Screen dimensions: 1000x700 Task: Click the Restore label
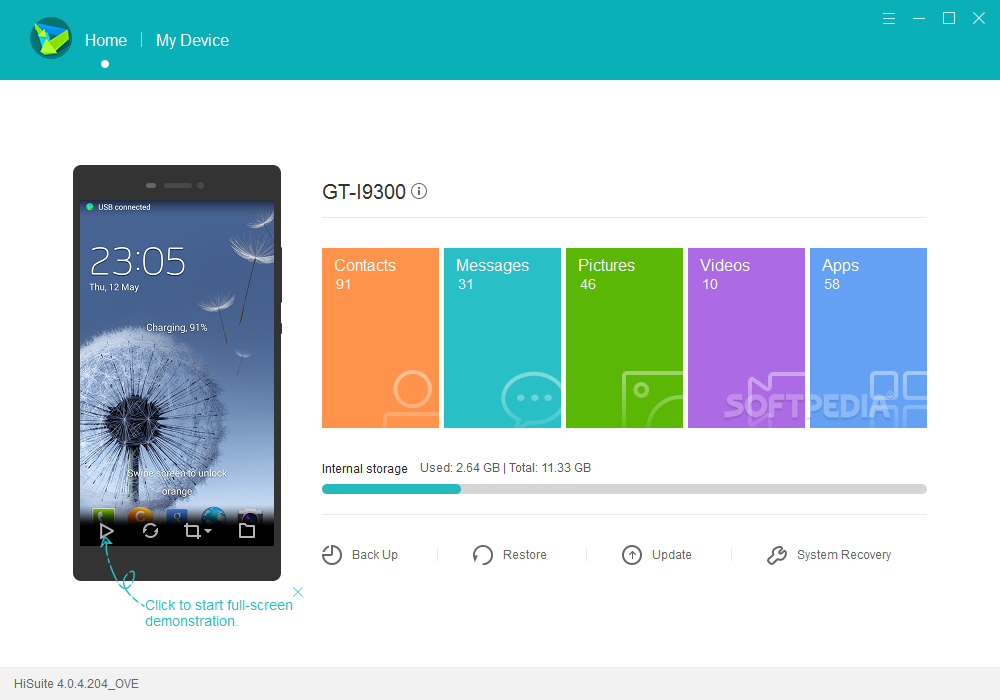pos(524,555)
